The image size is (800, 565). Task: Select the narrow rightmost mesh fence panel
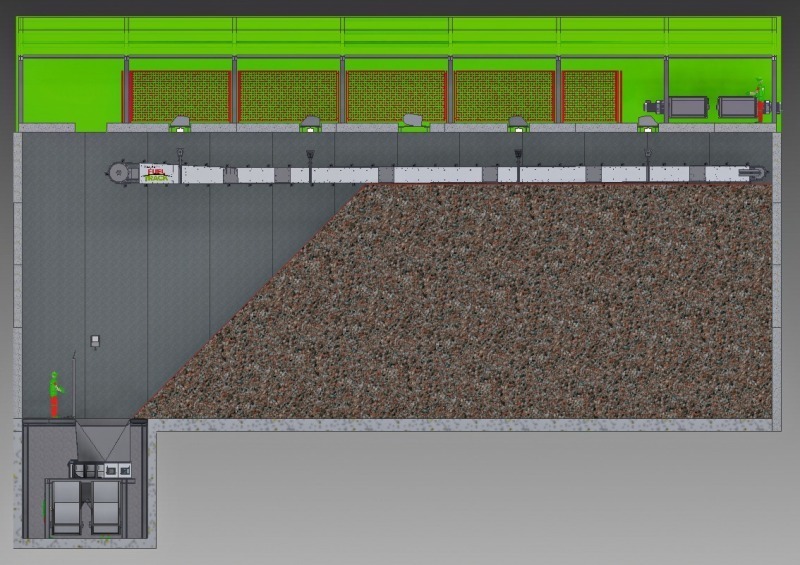[590, 95]
